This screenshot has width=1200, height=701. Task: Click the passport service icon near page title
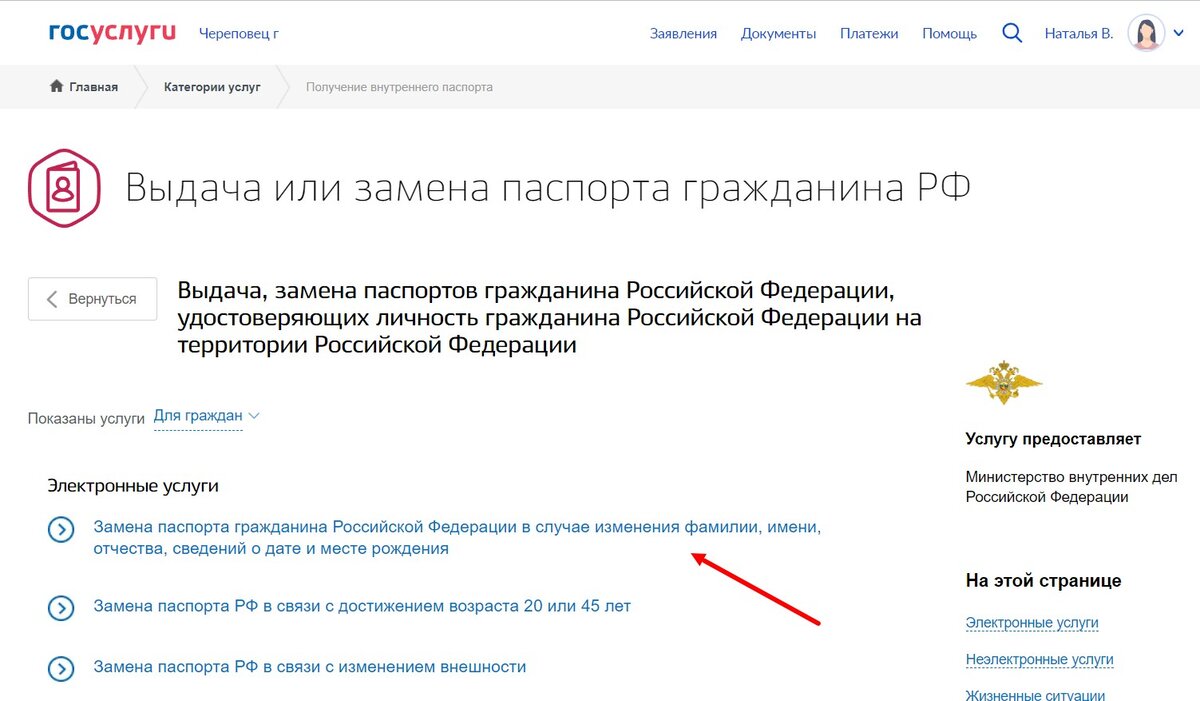pyautogui.click(x=64, y=188)
